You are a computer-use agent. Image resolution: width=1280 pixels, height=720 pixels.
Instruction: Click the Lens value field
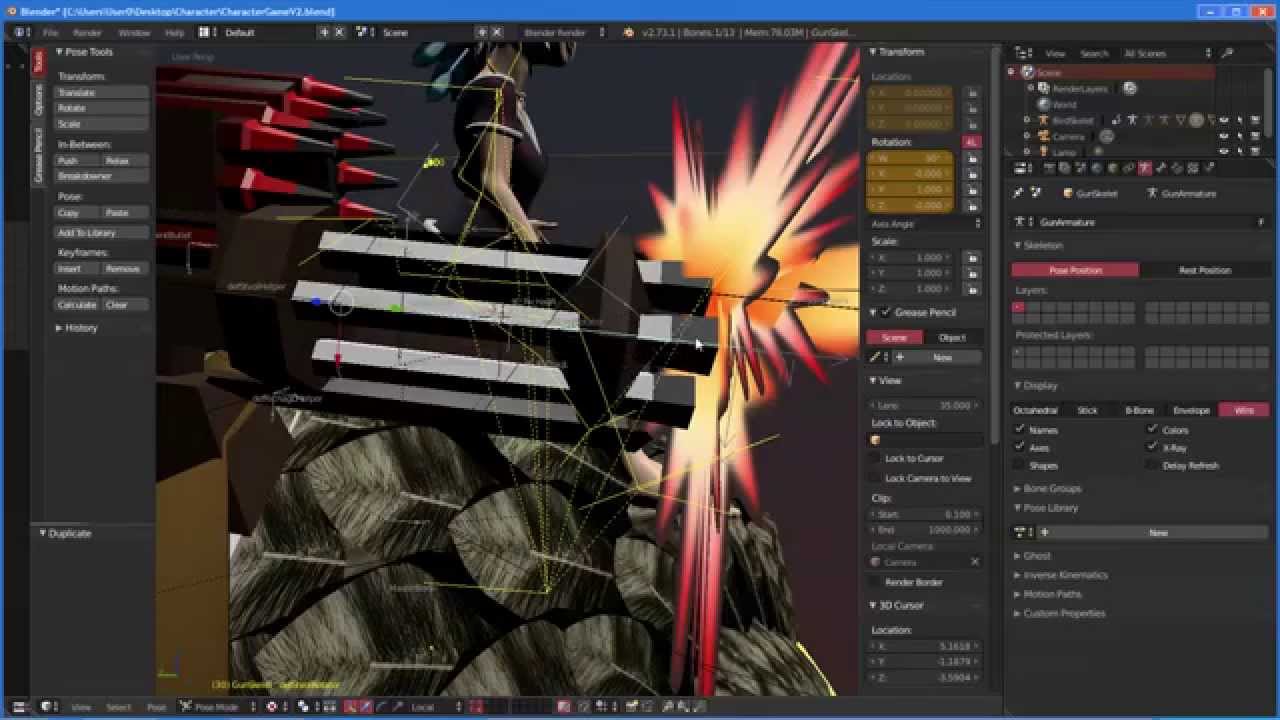[x=926, y=405]
